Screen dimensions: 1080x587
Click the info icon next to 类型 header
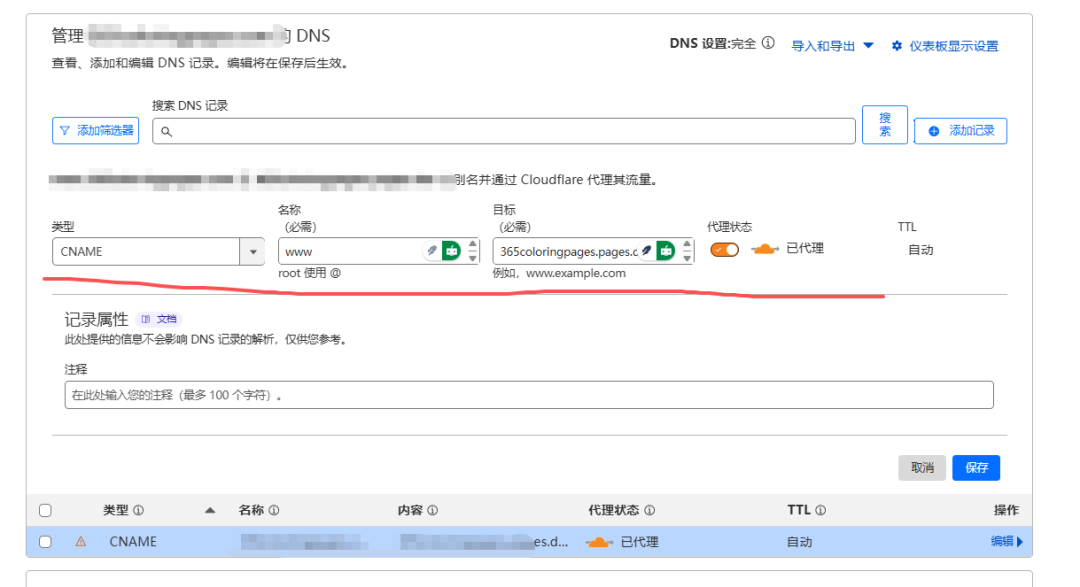138,510
